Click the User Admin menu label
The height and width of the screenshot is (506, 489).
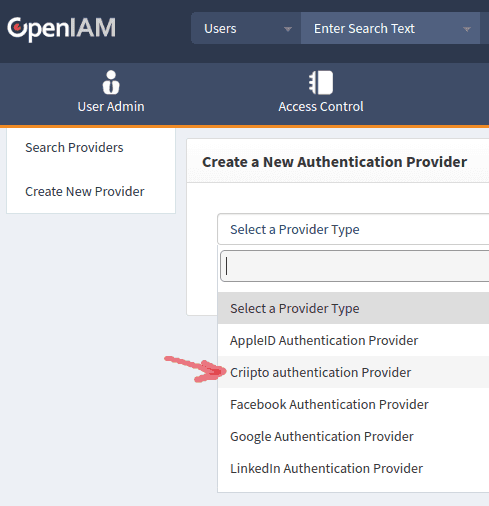[111, 107]
